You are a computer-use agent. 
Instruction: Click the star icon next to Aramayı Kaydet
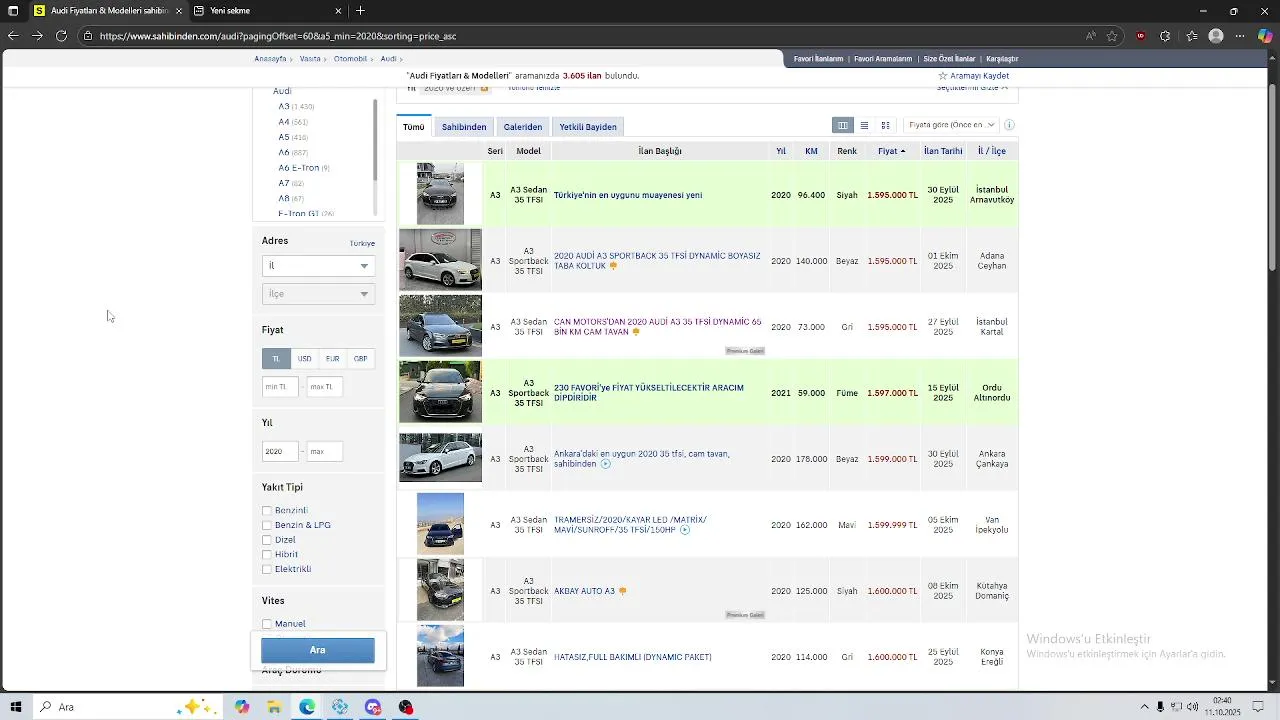pos(942,76)
